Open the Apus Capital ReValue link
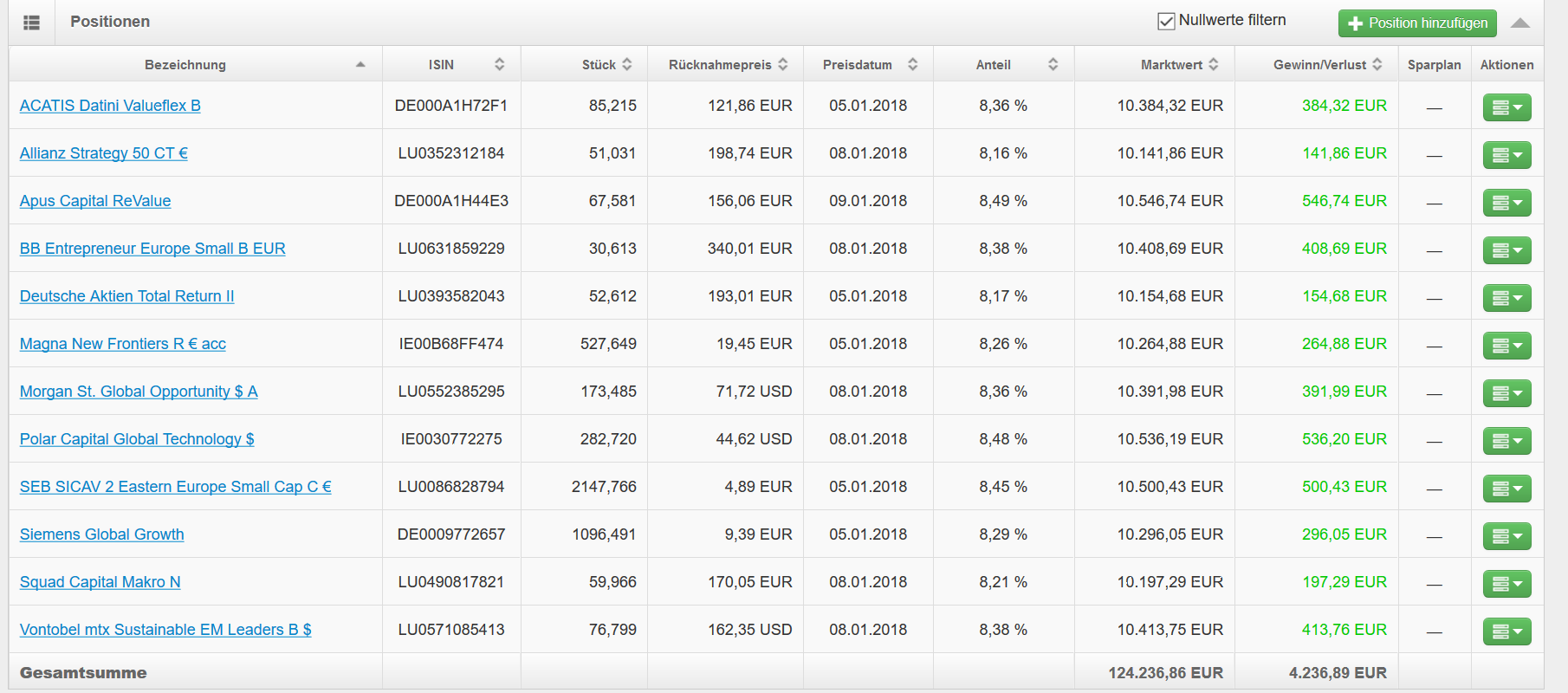This screenshot has height=693, width=1568. coord(95,201)
